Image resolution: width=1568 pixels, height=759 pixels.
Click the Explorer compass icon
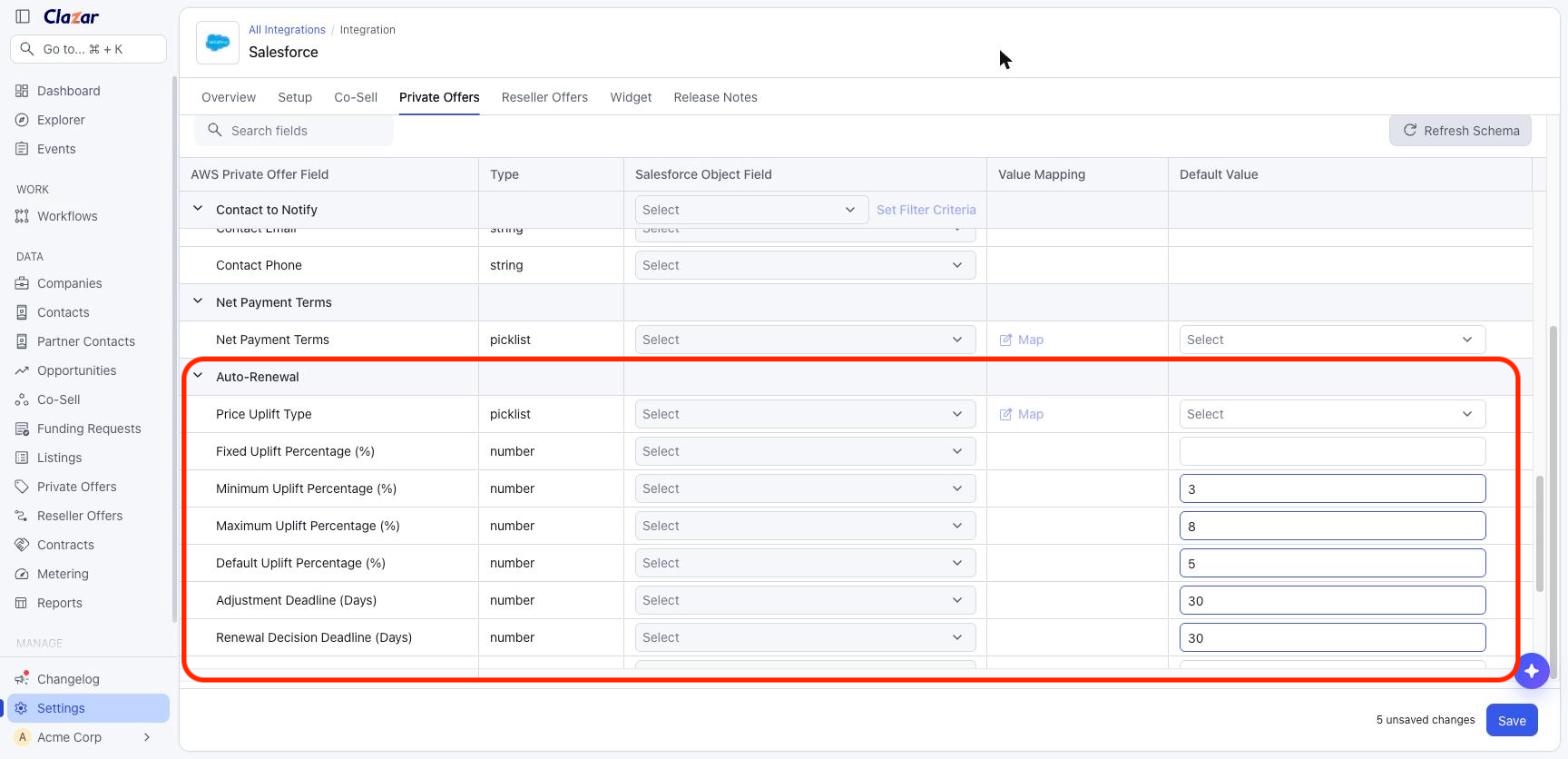[22, 120]
